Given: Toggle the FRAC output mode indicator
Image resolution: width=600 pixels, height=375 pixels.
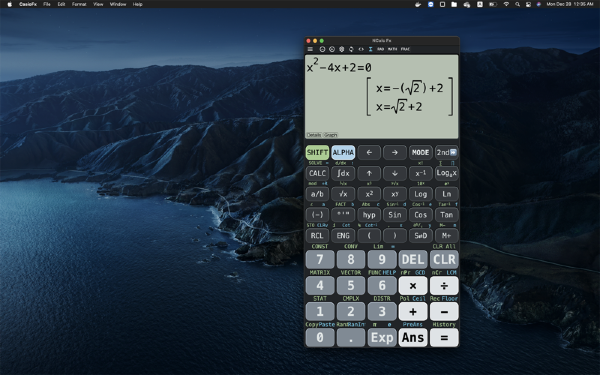Looking at the screenshot, I should pyautogui.click(x=405, y=49).
